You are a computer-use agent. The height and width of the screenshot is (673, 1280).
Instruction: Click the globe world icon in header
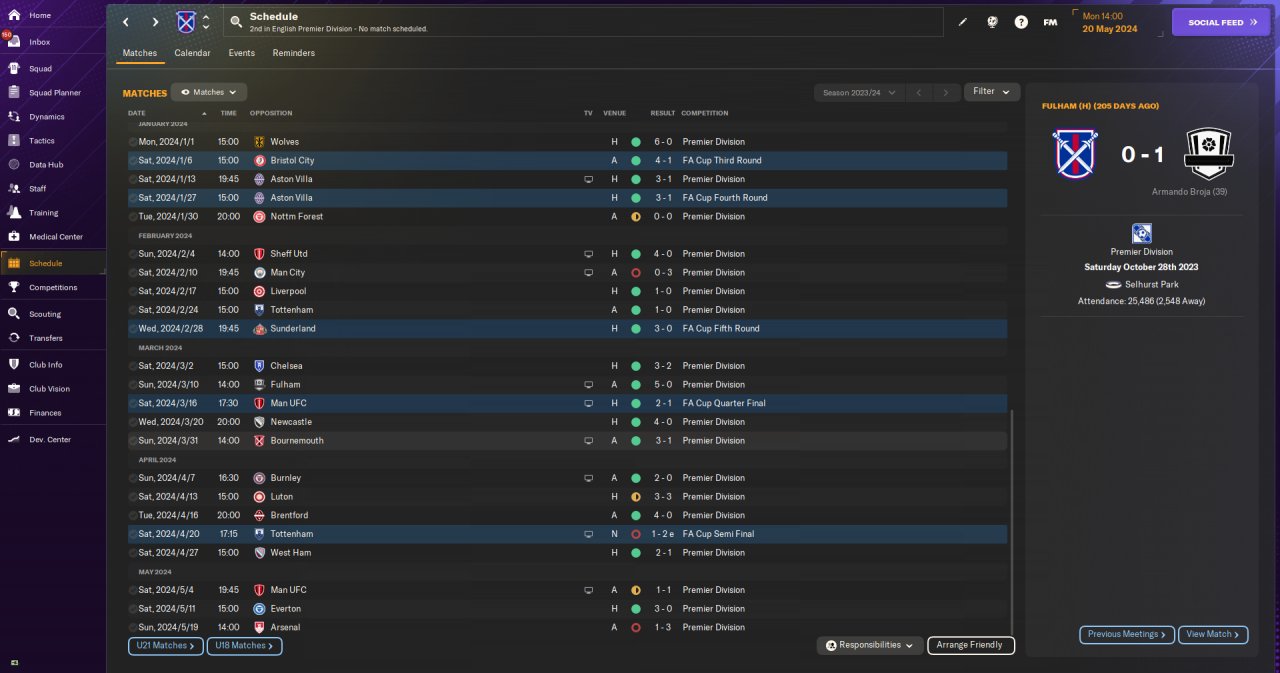pos(992,22)
